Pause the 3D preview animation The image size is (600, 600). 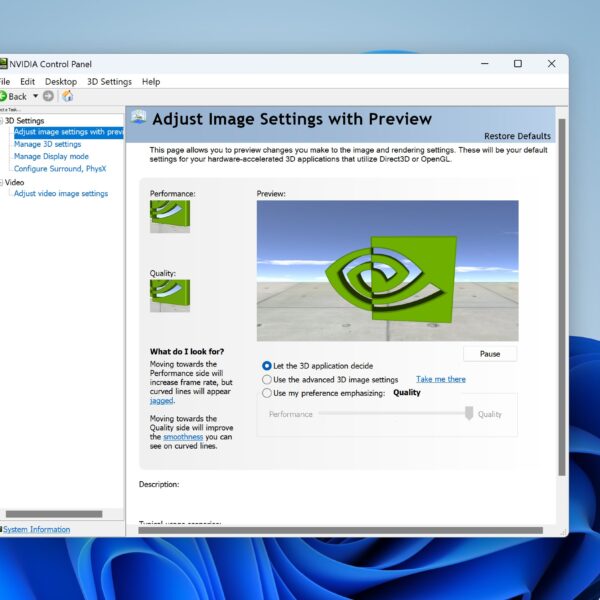pyautogui.click(x=490, y=354)
